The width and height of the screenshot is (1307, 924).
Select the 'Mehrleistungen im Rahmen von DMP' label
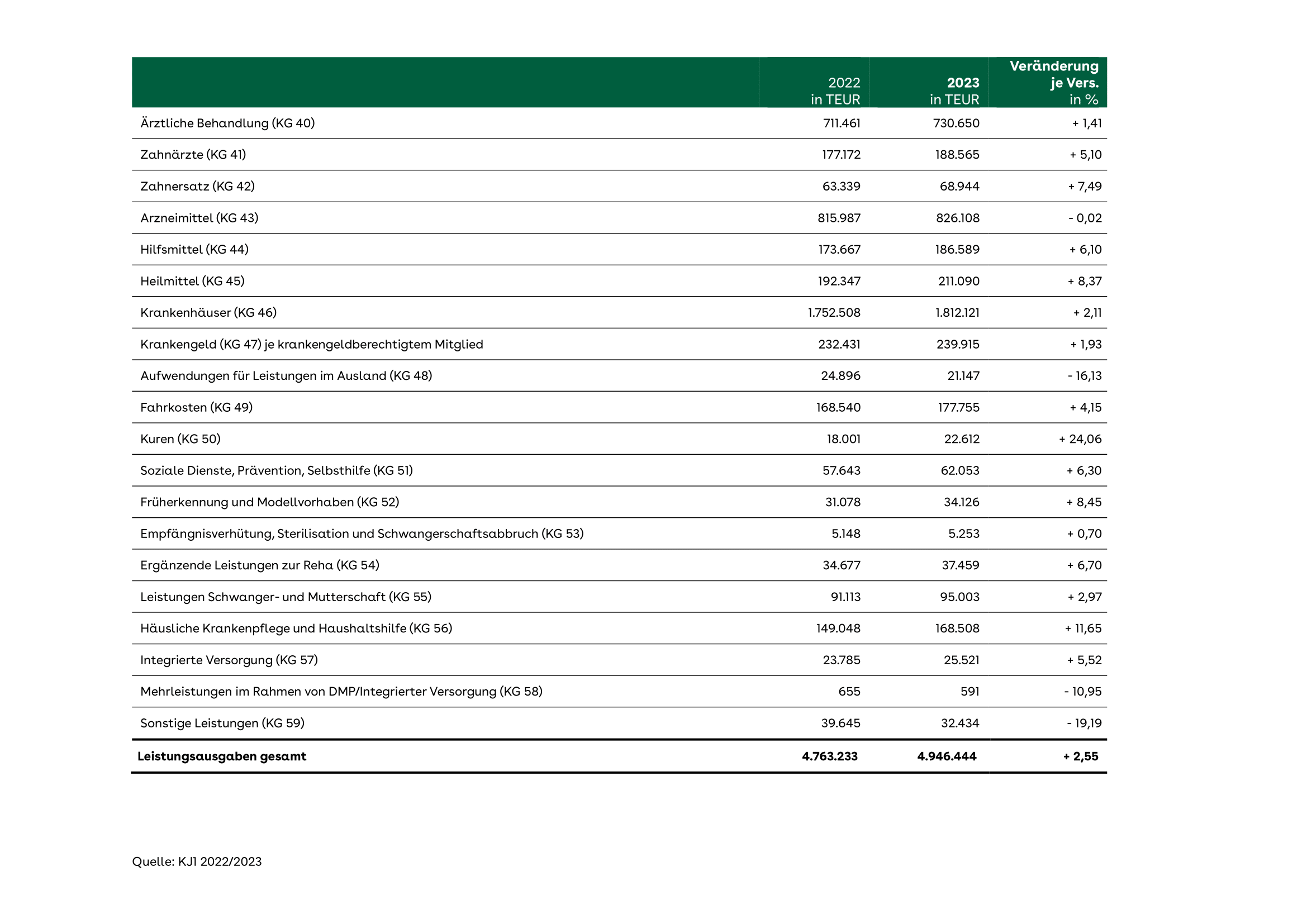coord(341,691)
